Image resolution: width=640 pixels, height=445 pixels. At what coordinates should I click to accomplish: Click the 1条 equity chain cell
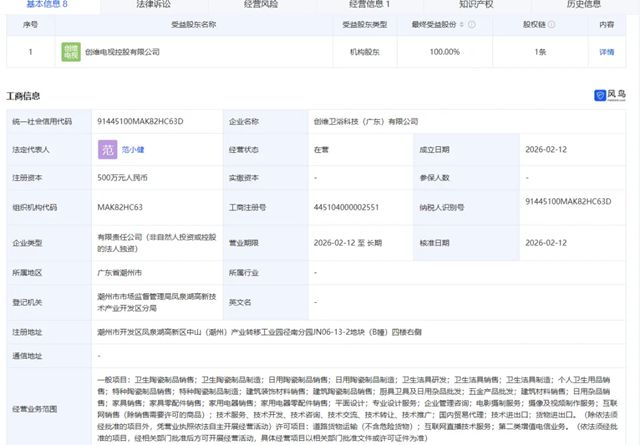(540, 52)
